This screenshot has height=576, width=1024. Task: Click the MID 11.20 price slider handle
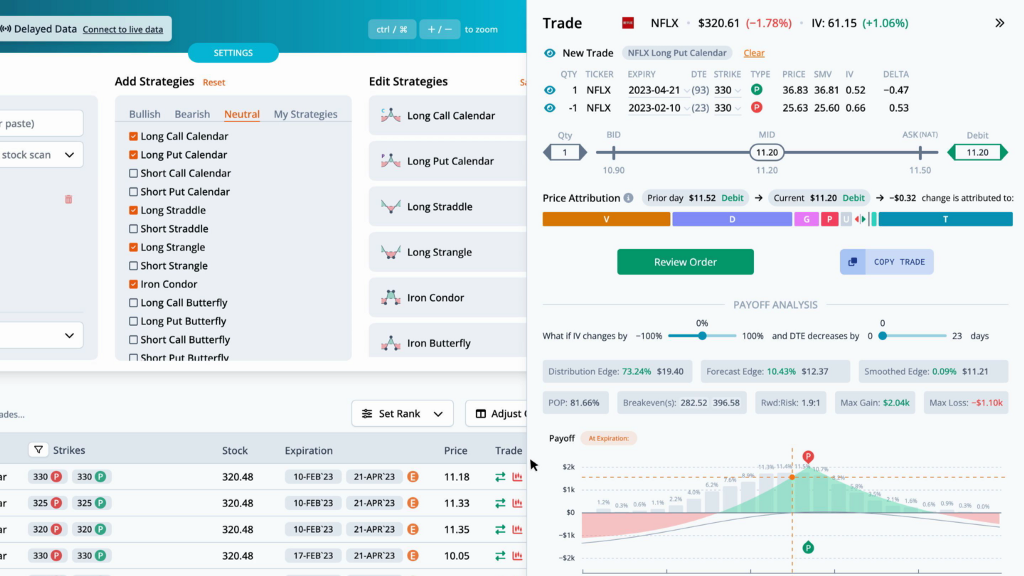click(767, 152)
